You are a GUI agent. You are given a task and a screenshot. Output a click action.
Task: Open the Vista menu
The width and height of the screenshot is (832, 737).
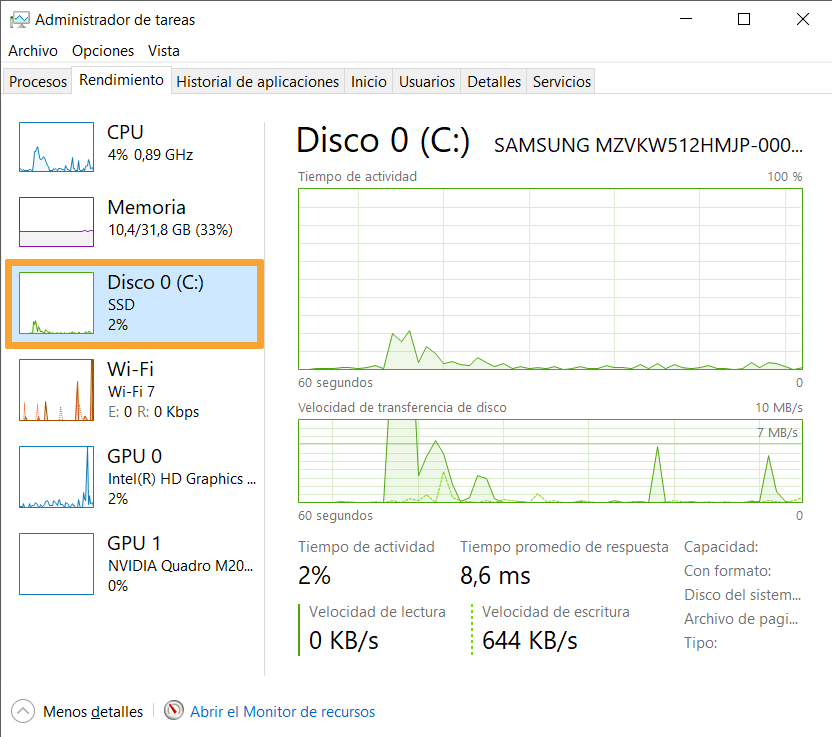tap(163, 51)
